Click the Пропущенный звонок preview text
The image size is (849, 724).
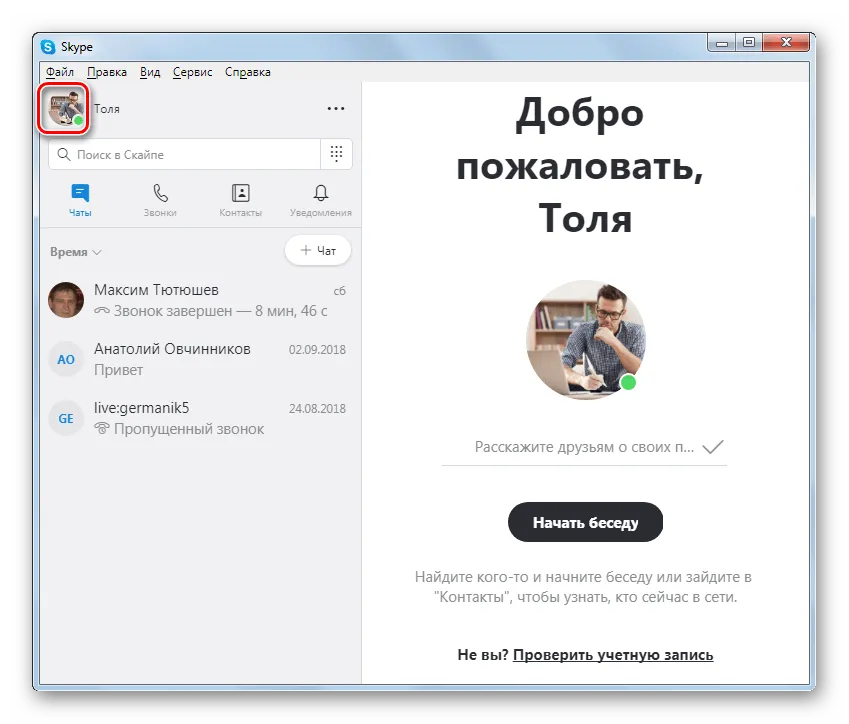point(189,429)
